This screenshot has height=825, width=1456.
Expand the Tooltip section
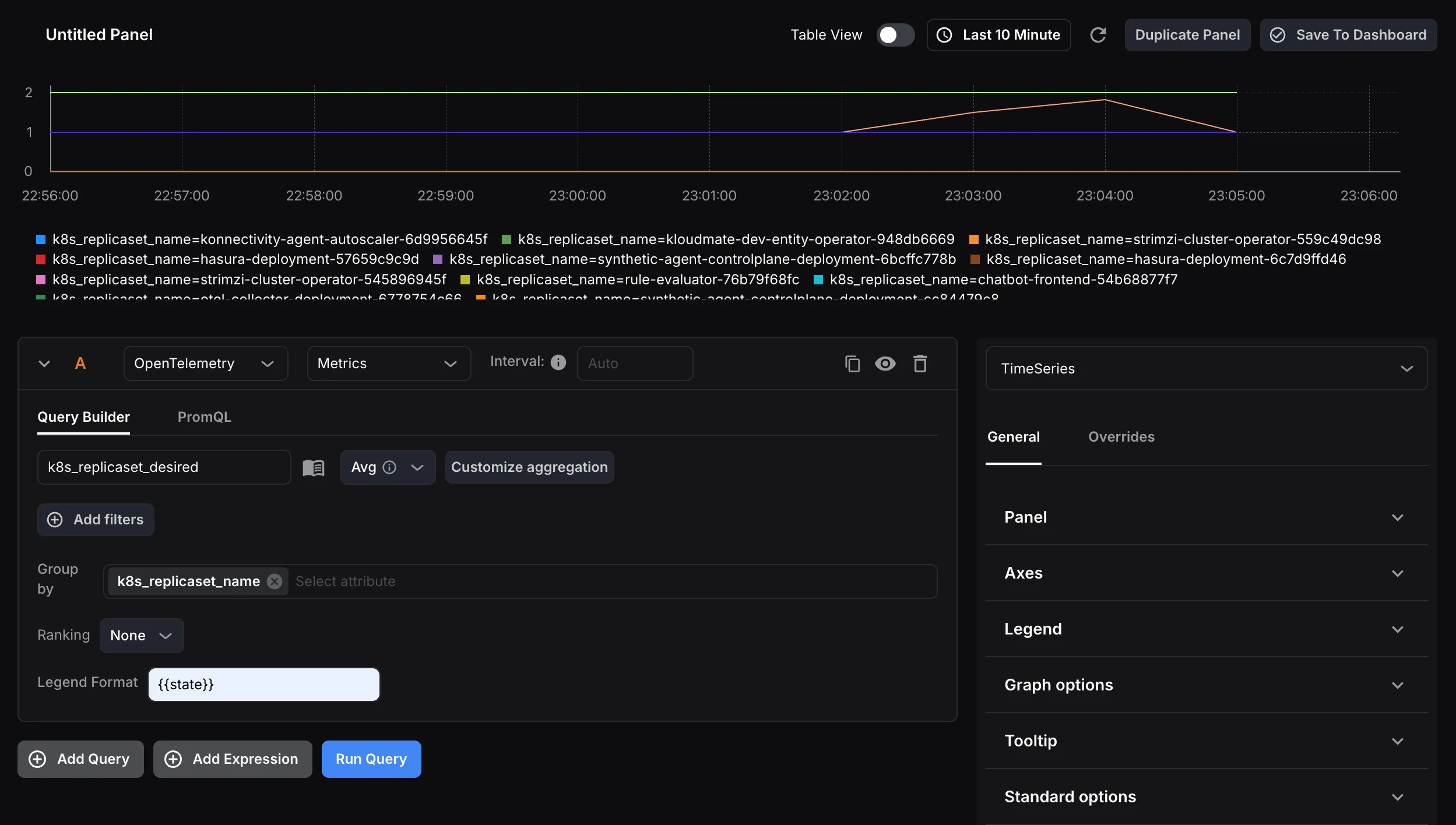click(1207, 741)
